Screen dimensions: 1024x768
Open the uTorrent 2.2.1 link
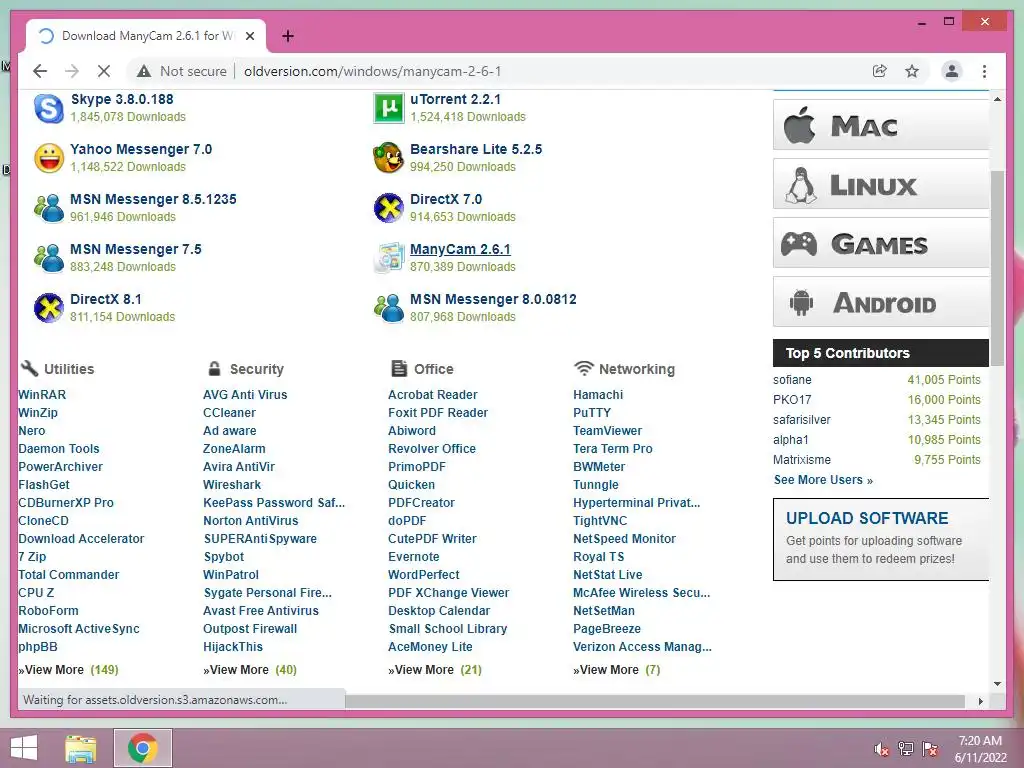(x=455, y=99)
